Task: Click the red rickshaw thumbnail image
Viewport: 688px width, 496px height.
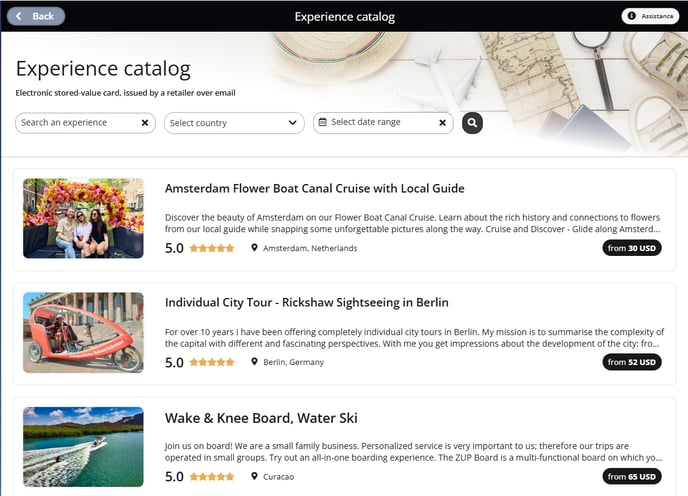Action: (x=83, y=333)
